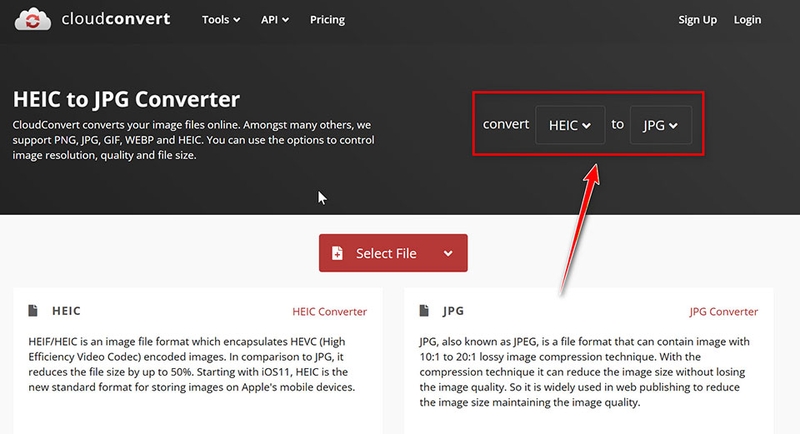Open the HEIC source format dropdown
Screen dimensions: 800x434
click(x=570, y=125)
